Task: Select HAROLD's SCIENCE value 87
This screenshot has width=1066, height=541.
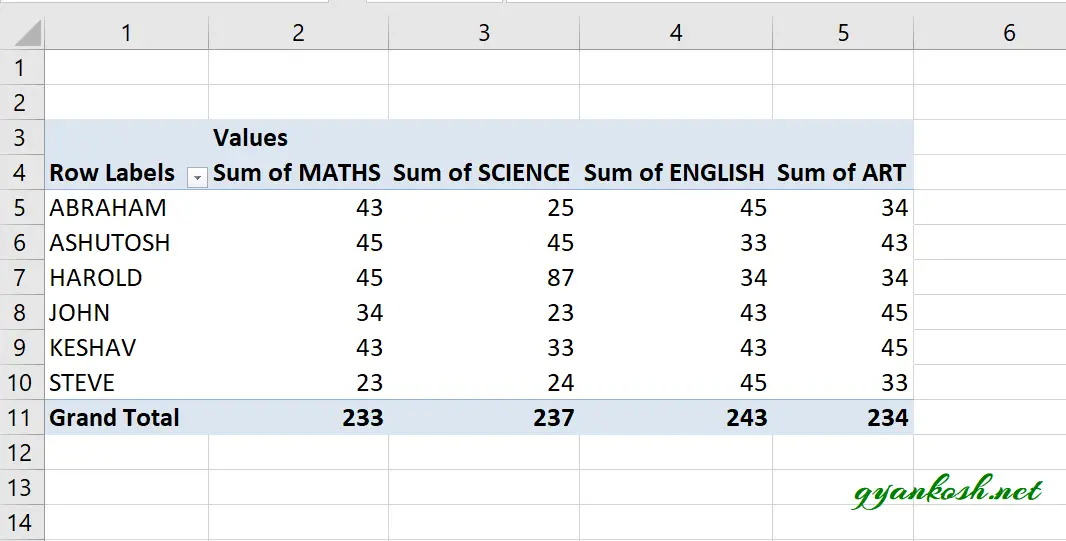Action: pyautogui.click(x=484, y=277)
